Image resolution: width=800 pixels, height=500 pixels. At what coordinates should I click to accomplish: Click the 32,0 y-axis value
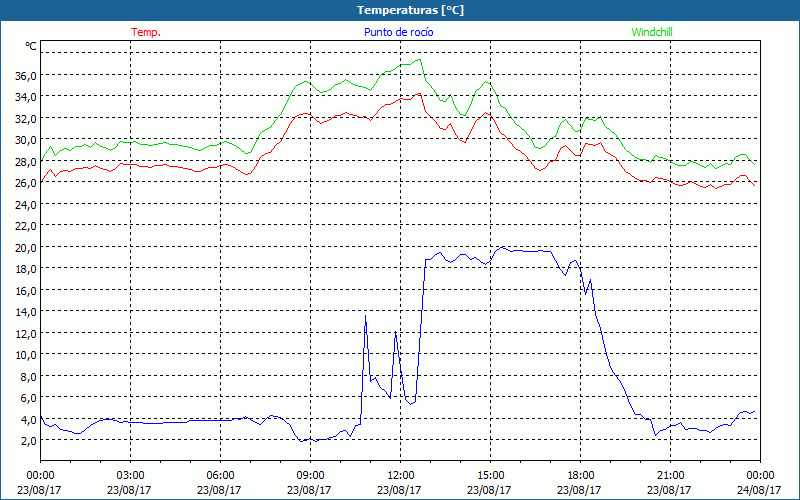point(26,118)
